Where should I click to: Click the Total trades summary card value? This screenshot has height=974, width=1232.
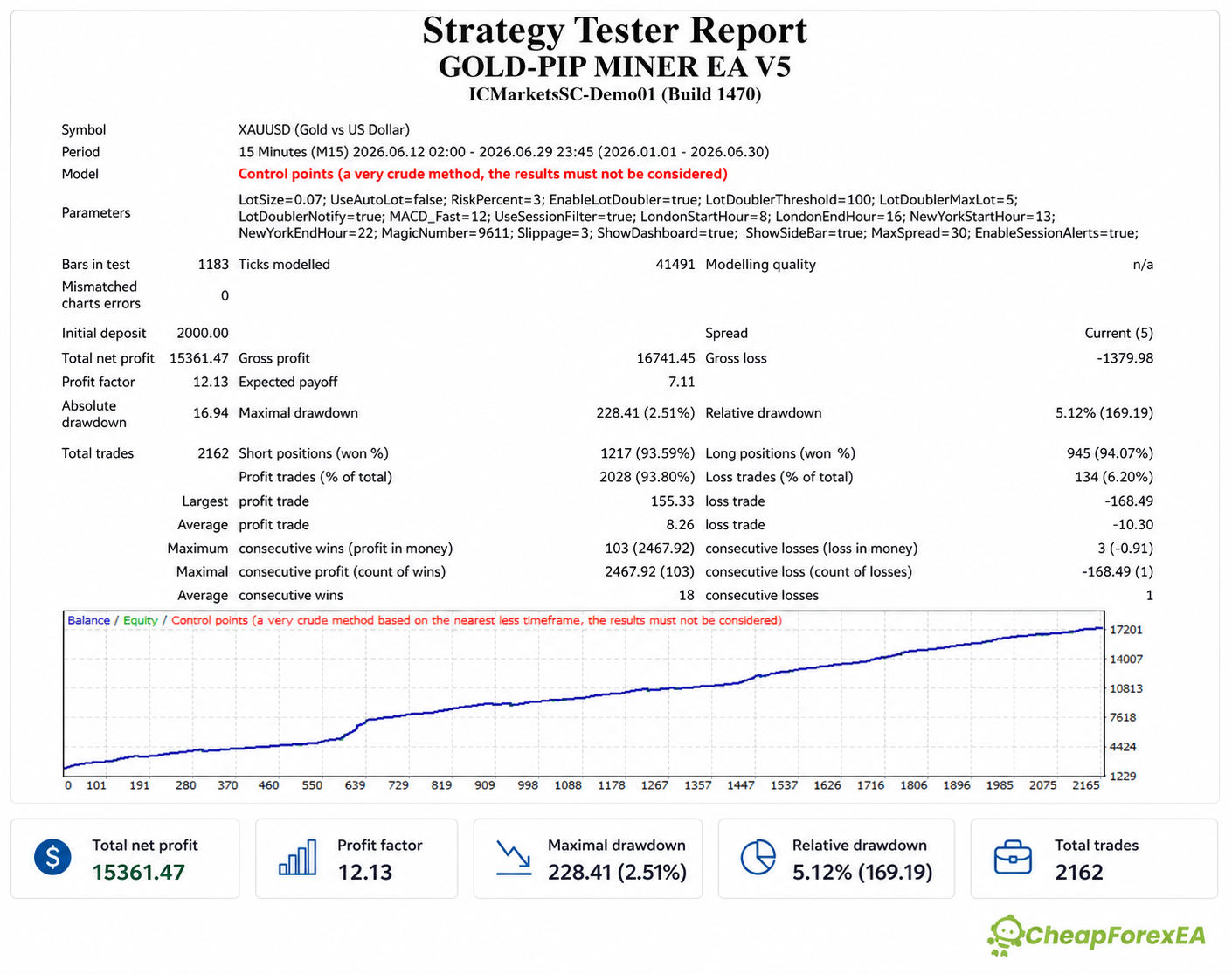(x=1079, y=872)
